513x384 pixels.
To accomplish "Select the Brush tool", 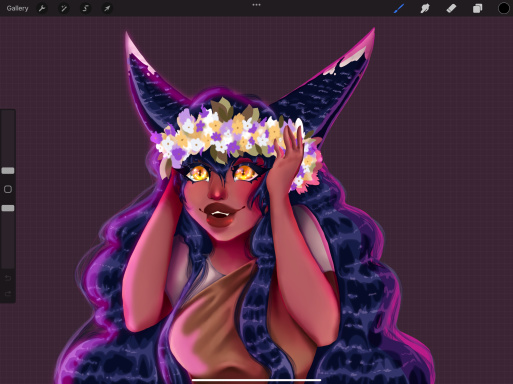I will click(x=399, y=8).
